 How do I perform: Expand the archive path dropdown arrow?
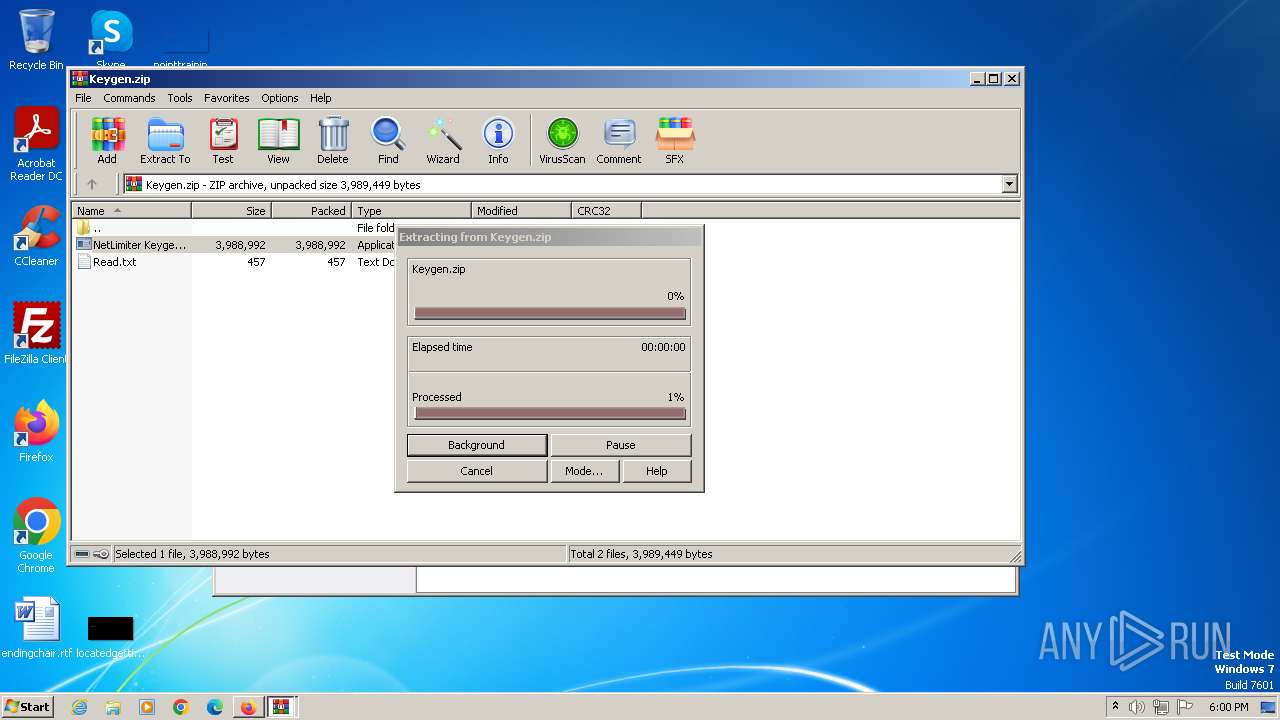point(1009,184)
